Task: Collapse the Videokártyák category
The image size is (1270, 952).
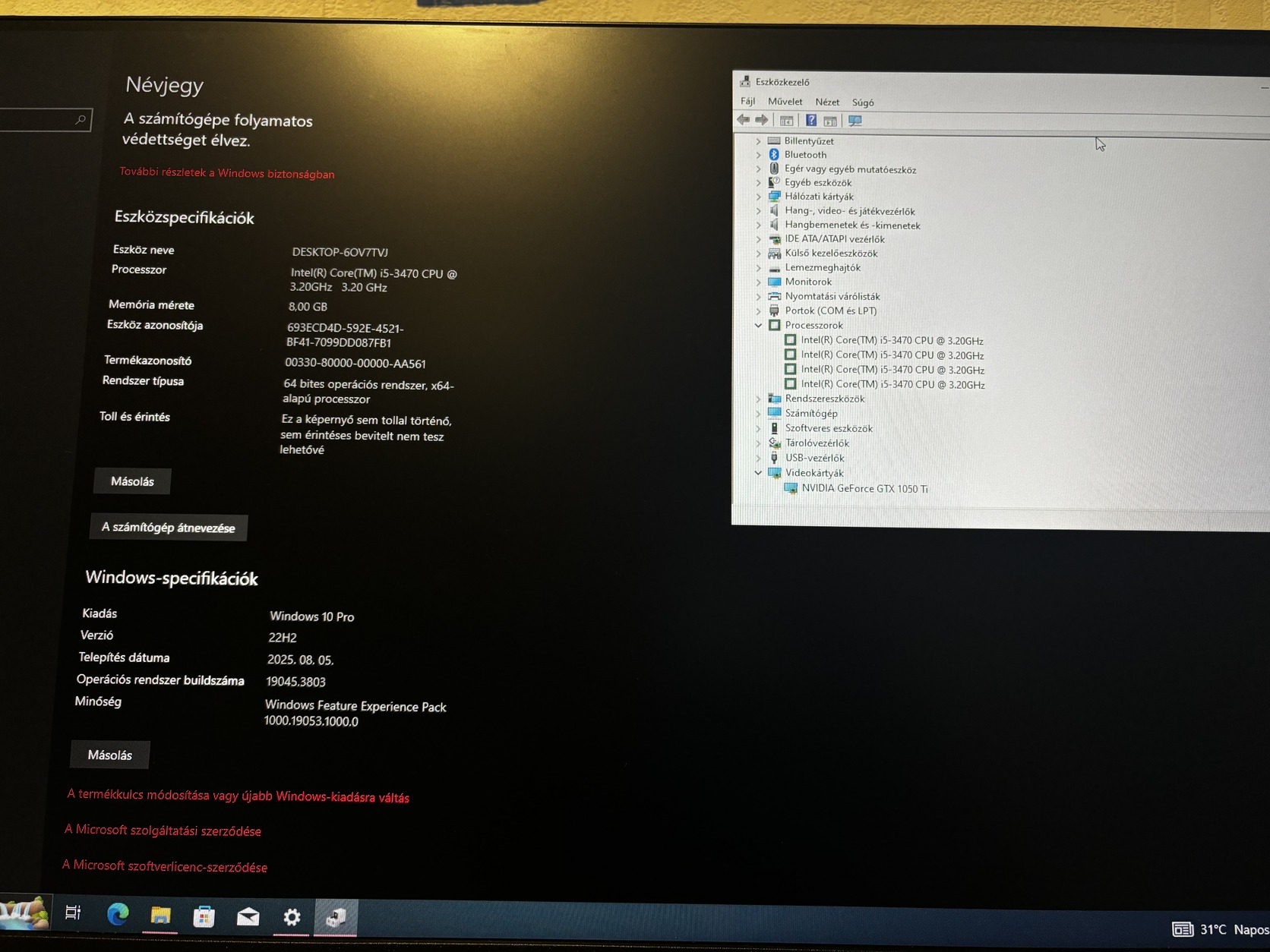Action: tap(758, 472)
